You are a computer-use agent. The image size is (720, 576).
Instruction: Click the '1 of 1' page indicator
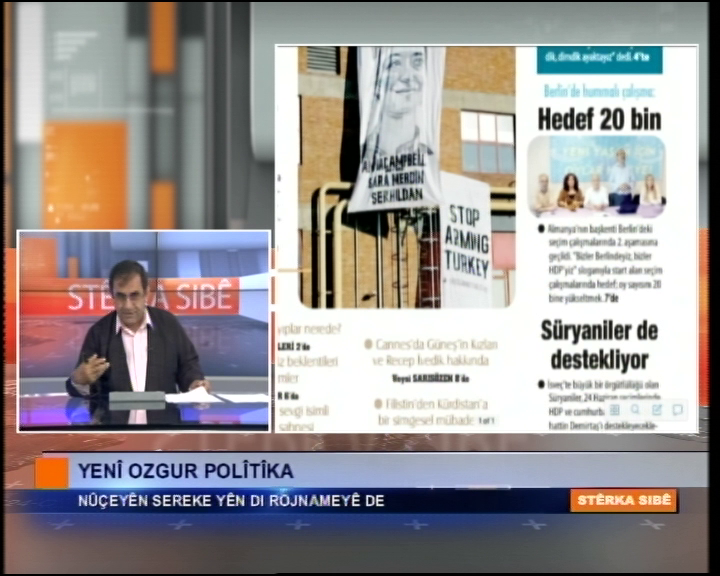487,420
